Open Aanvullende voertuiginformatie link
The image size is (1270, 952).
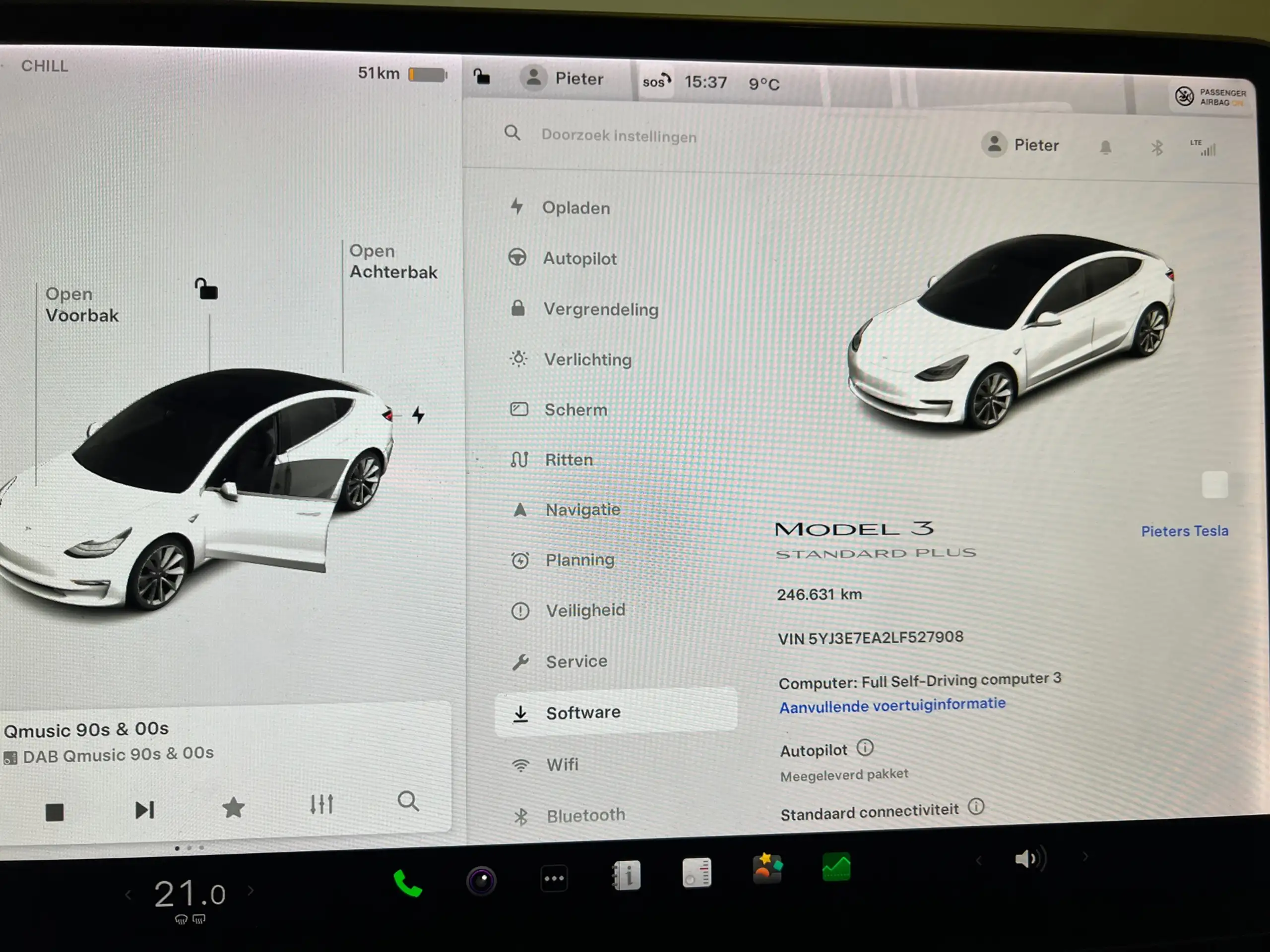tap(892, 705)
